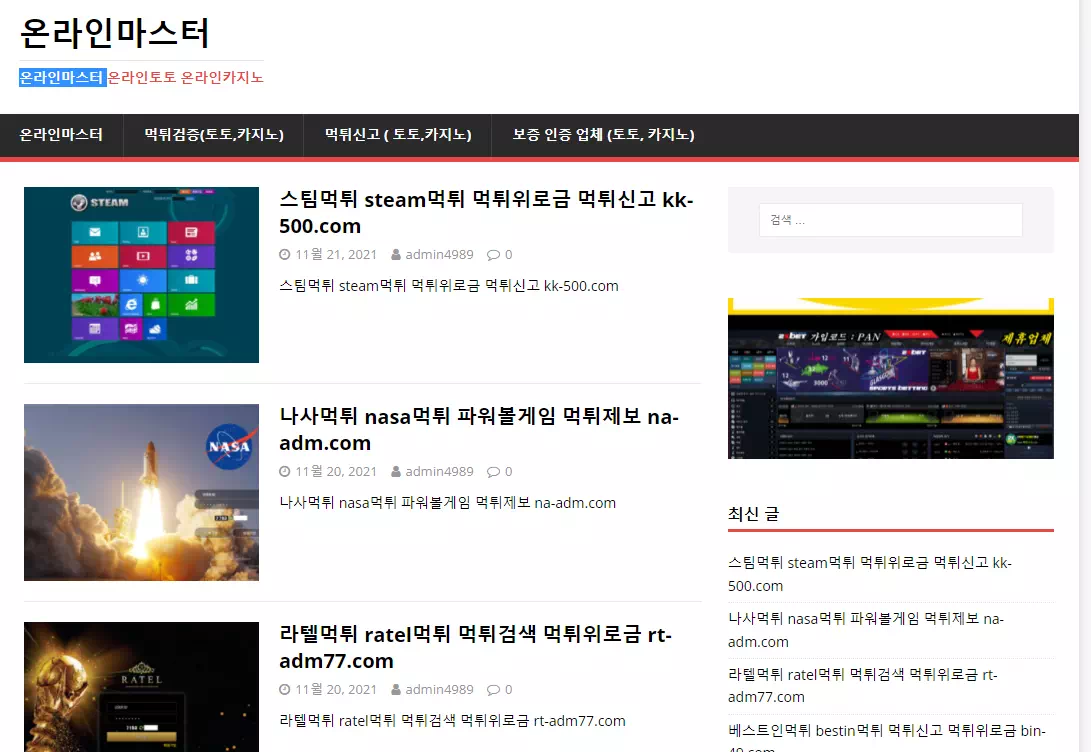Screen dimensions: 1091x752
Task: Open the 나사먹튀 nasa먹튀 post headline
Action: pyautogui.click(x=479, y=430)
